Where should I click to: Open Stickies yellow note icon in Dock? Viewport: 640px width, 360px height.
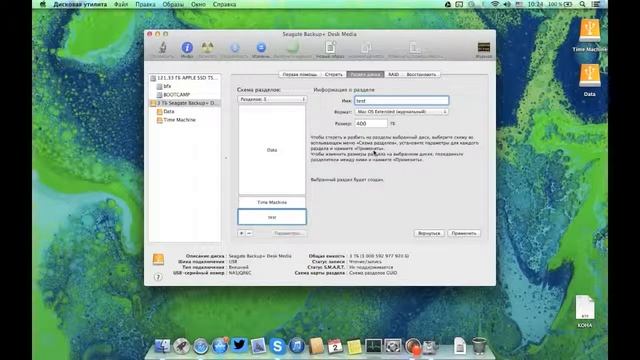pyautogui.click(x=354, y=346)
